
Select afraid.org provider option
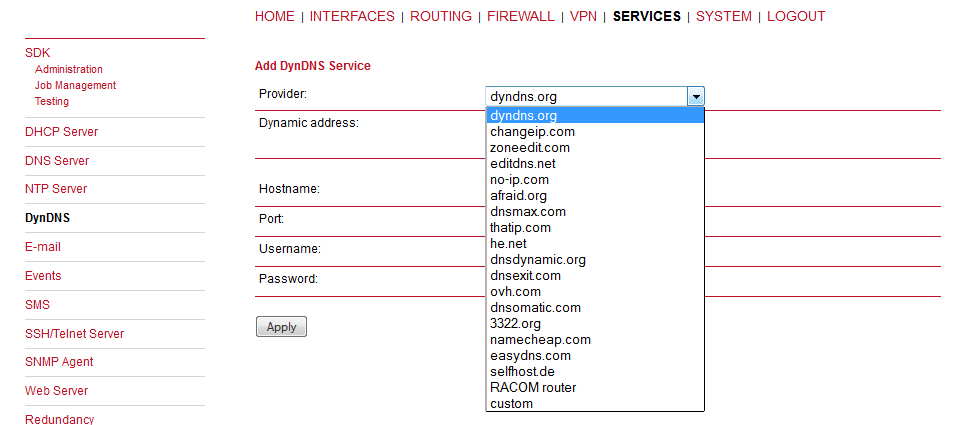pyautogui.click(x=595, y=196)
